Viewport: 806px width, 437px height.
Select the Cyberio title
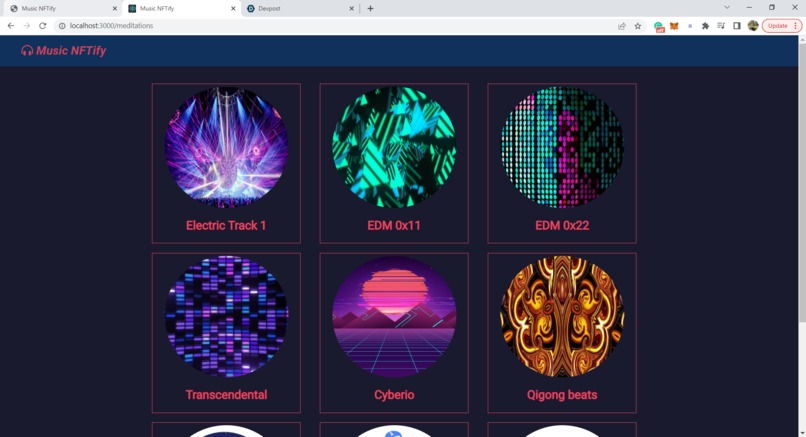point(394,394)
